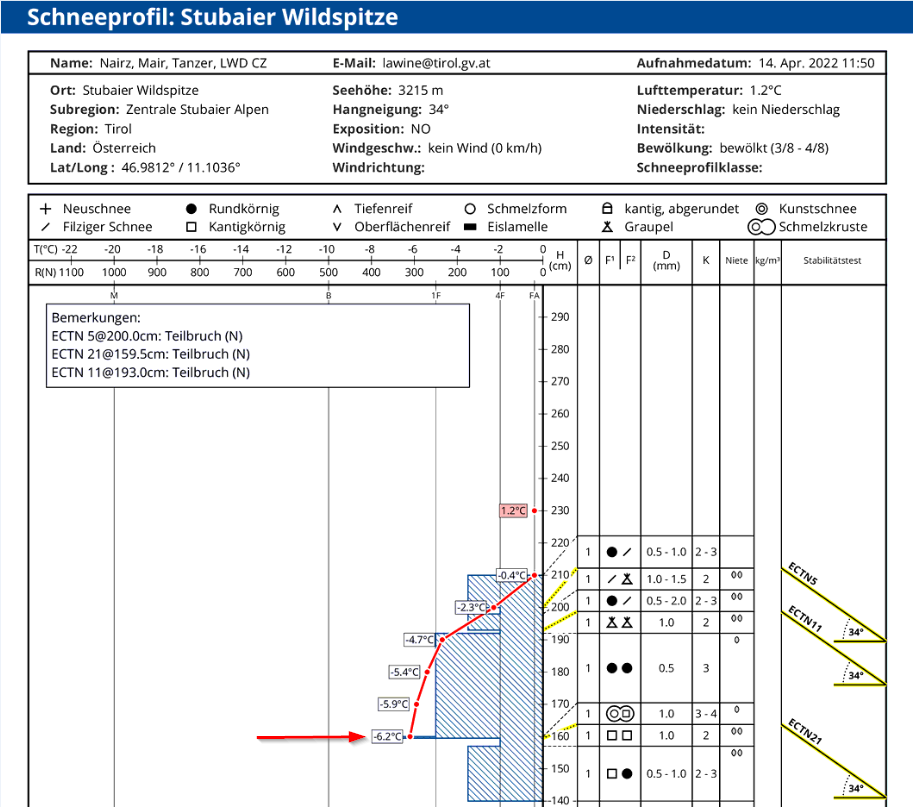Select remark 'ECTN 5@200.0cm: Teilbruch (N)'
The width and height of the screenshot is (913, 807).
click(147, 336)
